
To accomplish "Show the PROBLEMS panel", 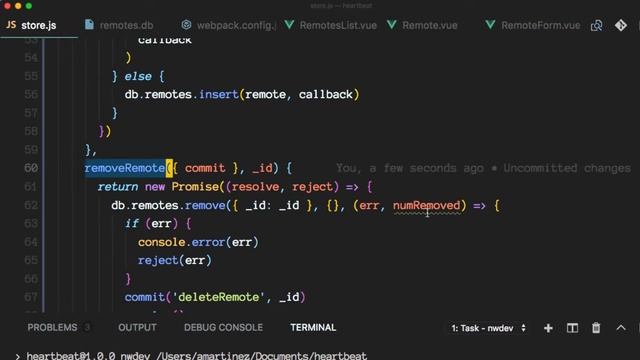I will pos(52,327).
